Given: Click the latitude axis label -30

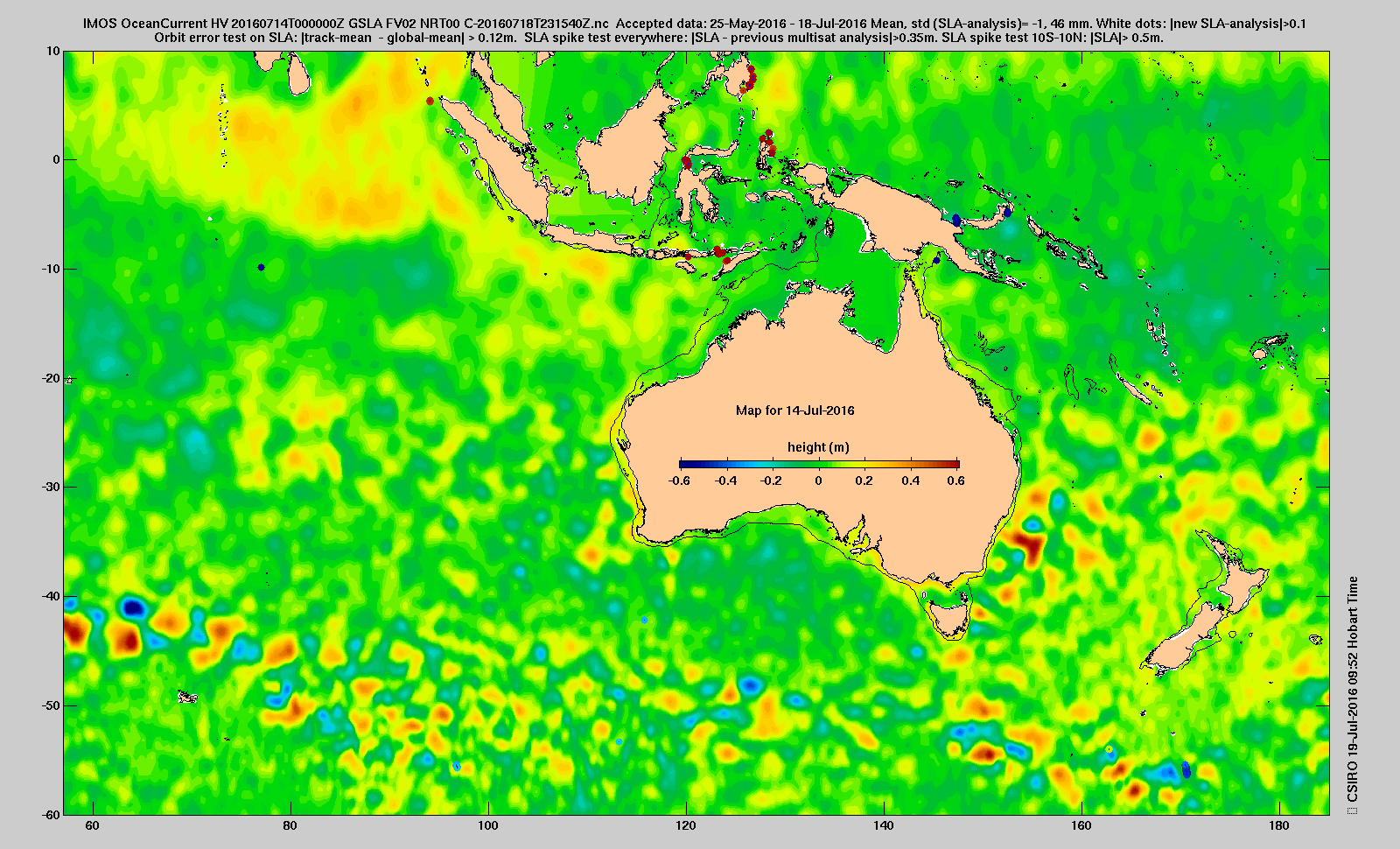Looking at the screenshot, I should tap(50, 487).
